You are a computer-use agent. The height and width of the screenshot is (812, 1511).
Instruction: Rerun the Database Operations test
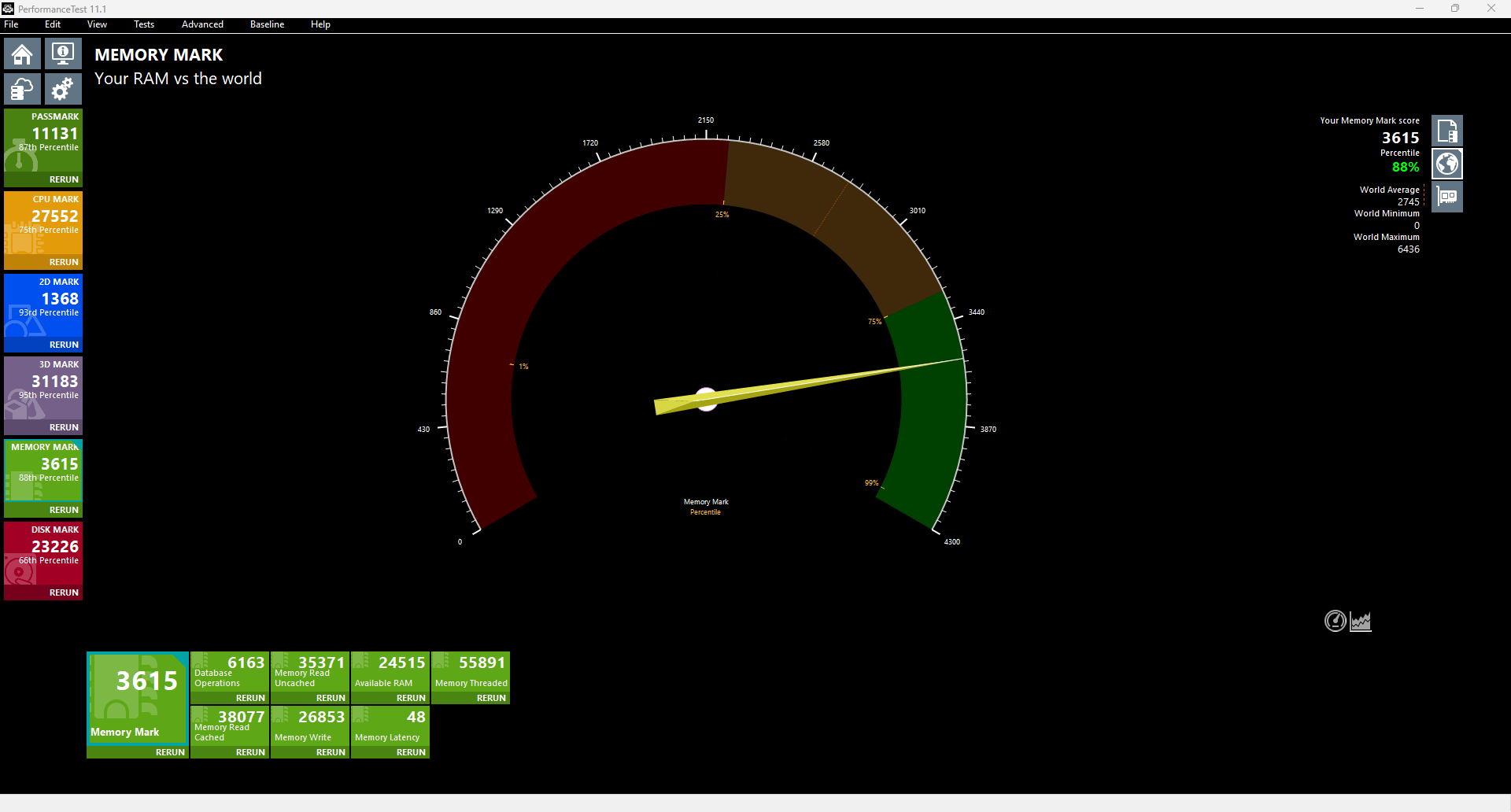tap(250, 698)
